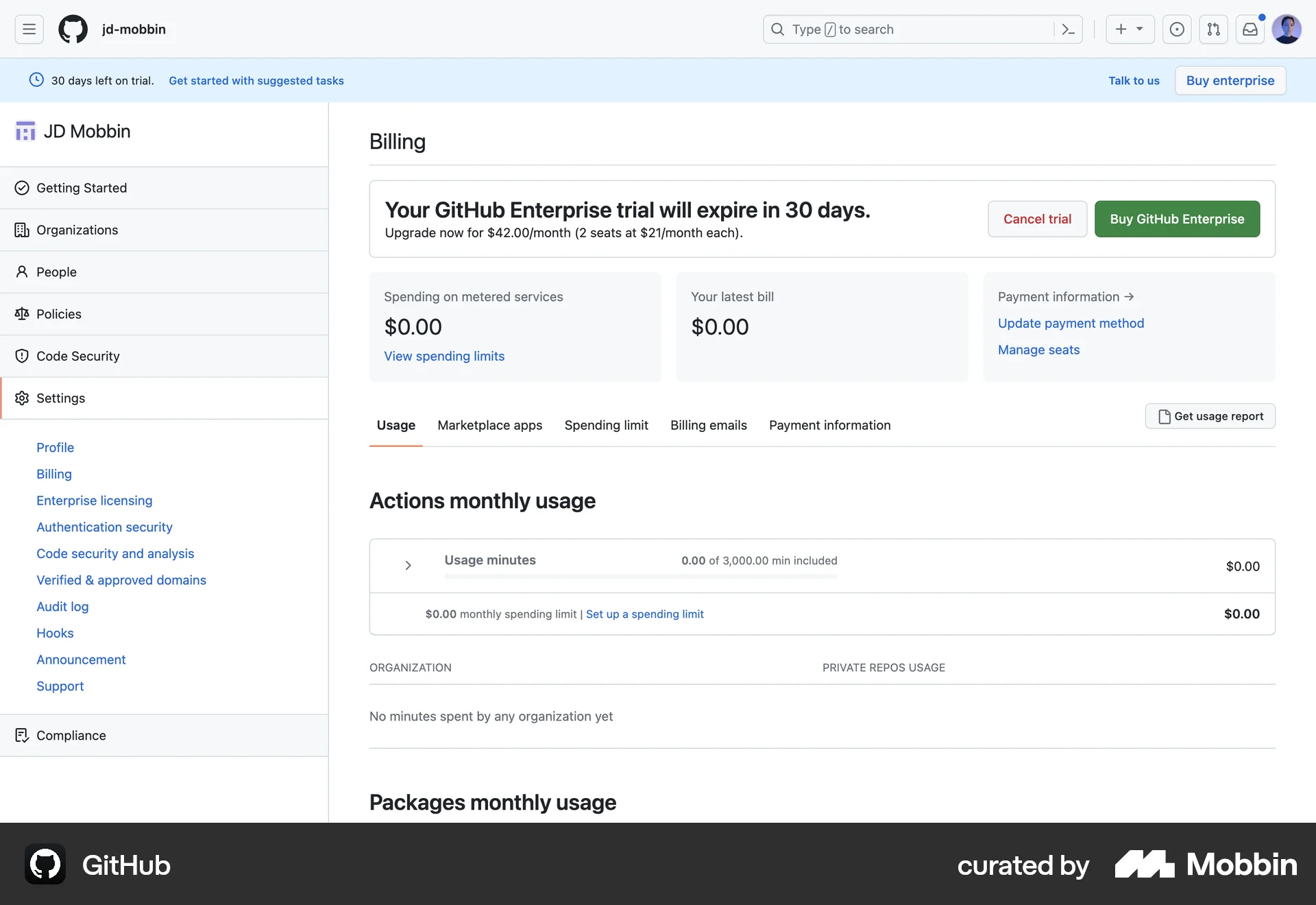Click the usage minutes progress bar
Image resolution: width=1316 pixels, height=905 pixels.
(641, 577)
